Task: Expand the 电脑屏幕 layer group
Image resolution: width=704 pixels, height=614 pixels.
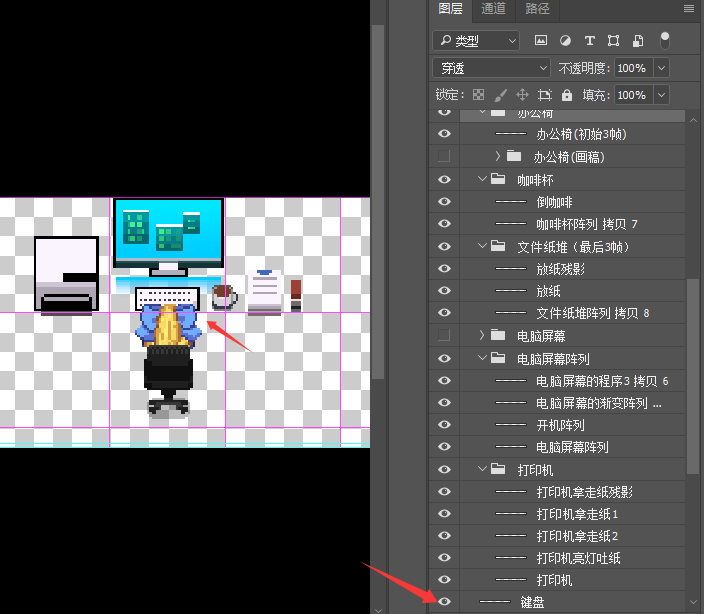Action: coord(482,335)
